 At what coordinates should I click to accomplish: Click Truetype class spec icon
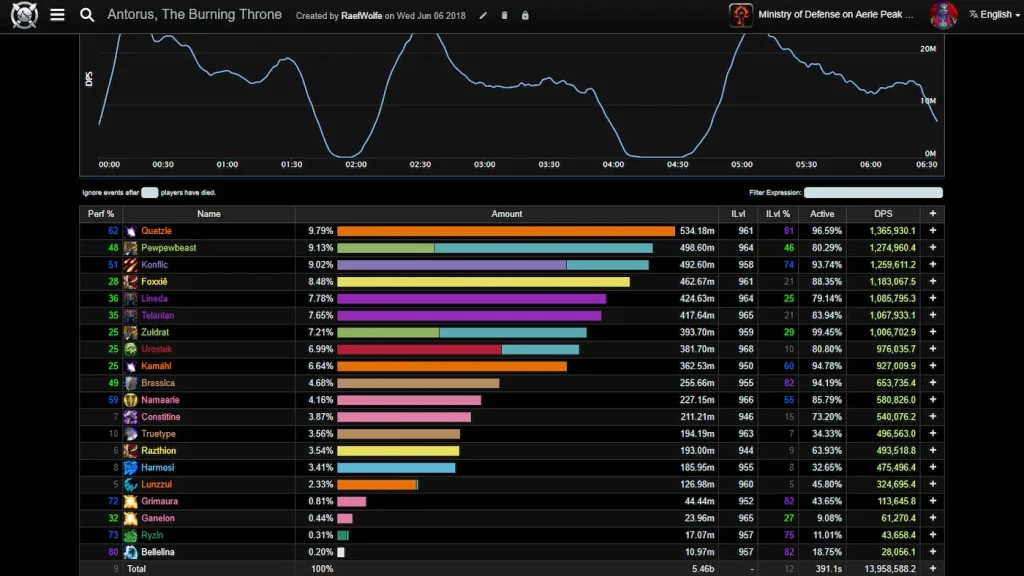click(131, 434)
